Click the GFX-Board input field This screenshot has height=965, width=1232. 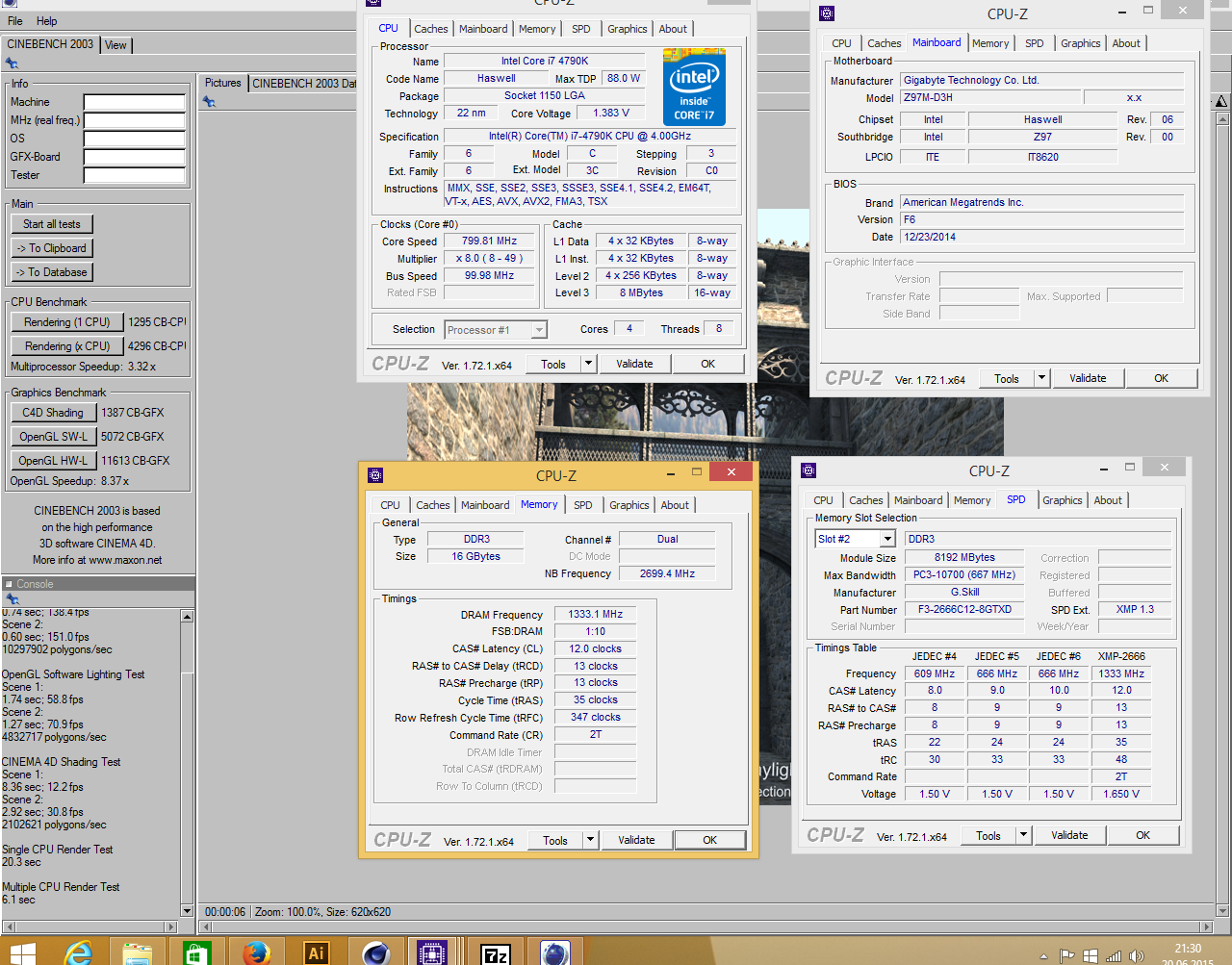(x=134, y=157)
